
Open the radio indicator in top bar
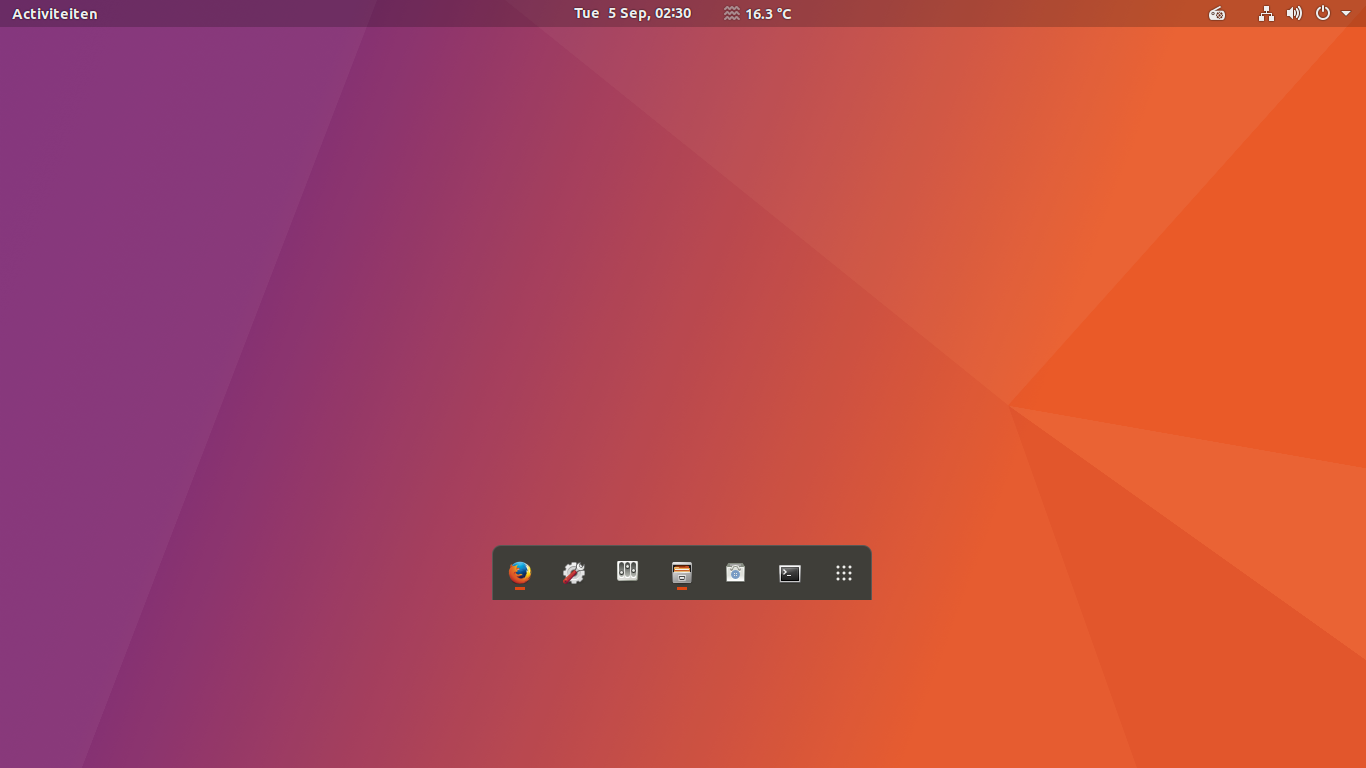(x=1217, y=13)
